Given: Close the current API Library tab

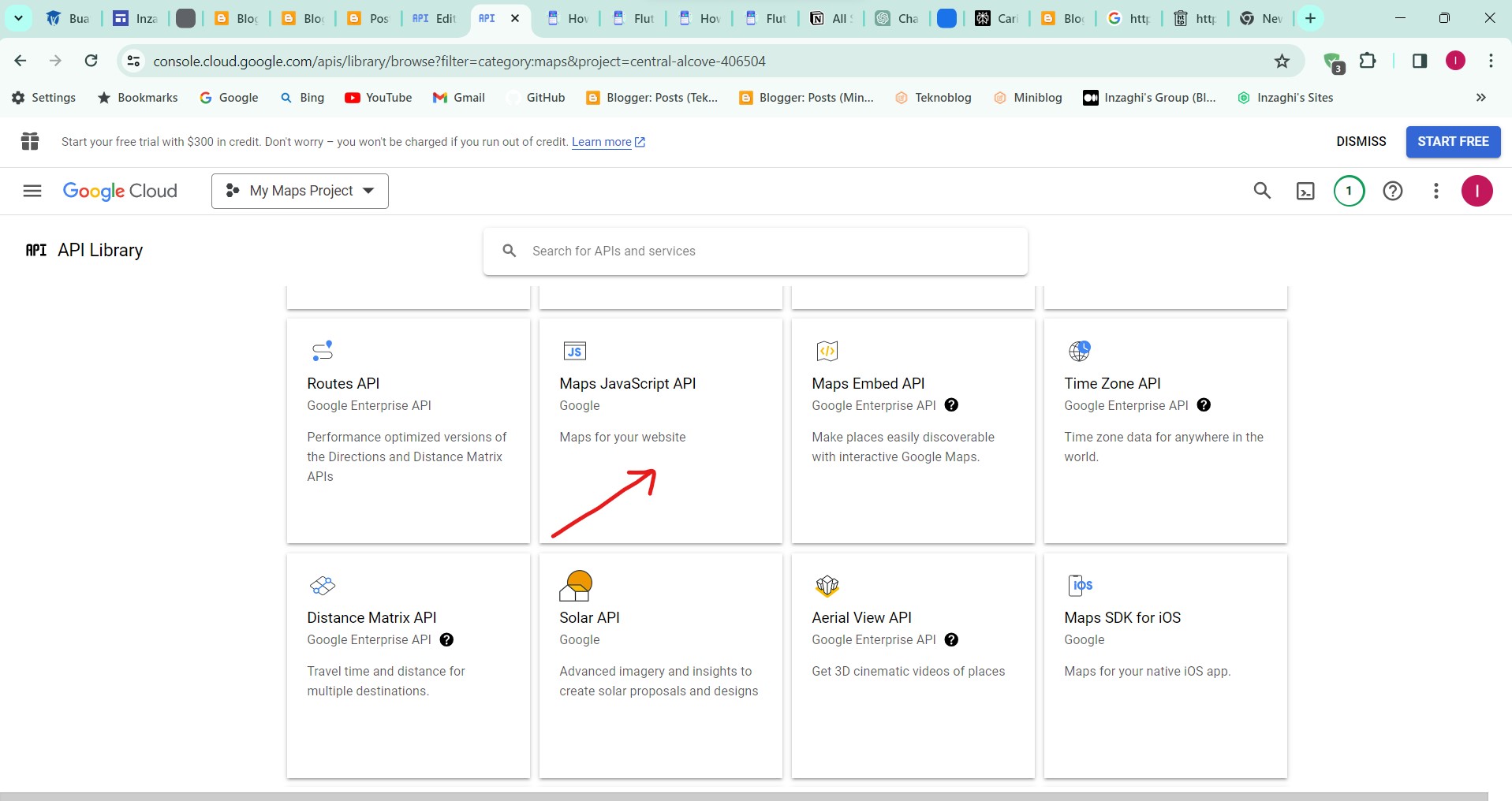Looking at the screenshot, I should pyautogui.click(x=515, y=18).
